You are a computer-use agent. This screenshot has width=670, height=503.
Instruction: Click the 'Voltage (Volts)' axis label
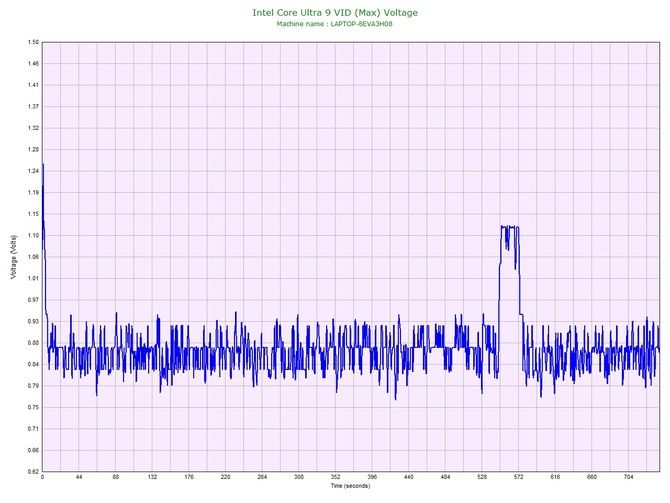click(x=14, y=257)
